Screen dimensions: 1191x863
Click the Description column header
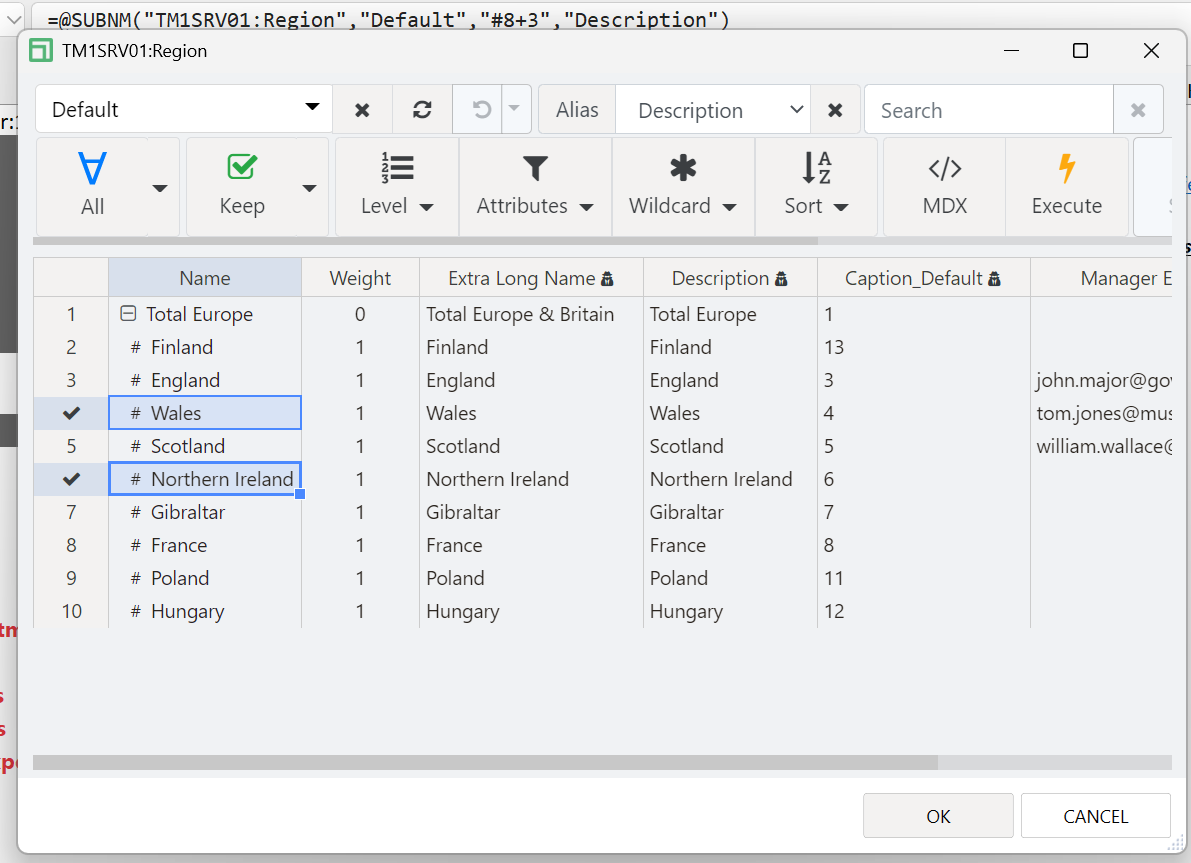(x=730, y=278)
